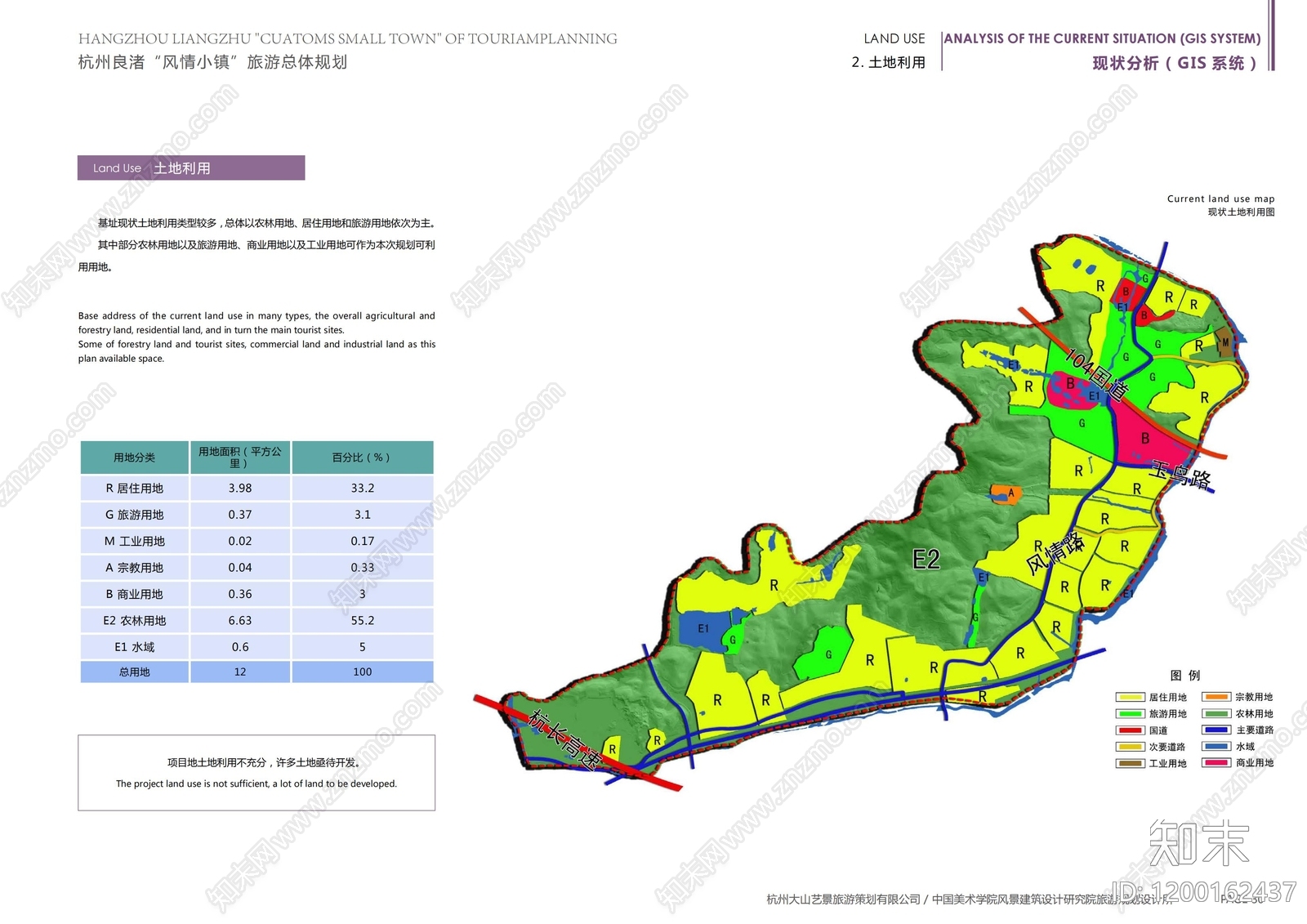Click the 104国道 road label

(1096, 374)
